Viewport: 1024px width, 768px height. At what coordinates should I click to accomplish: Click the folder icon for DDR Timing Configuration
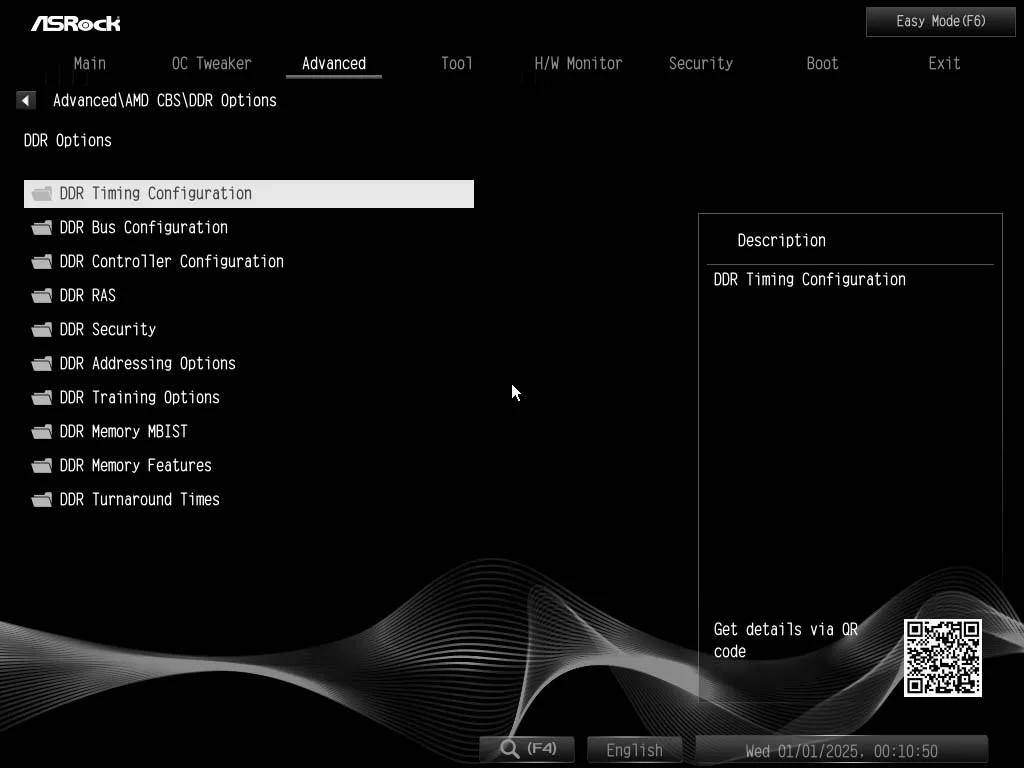pyautogui.click(x=42, y=194)
